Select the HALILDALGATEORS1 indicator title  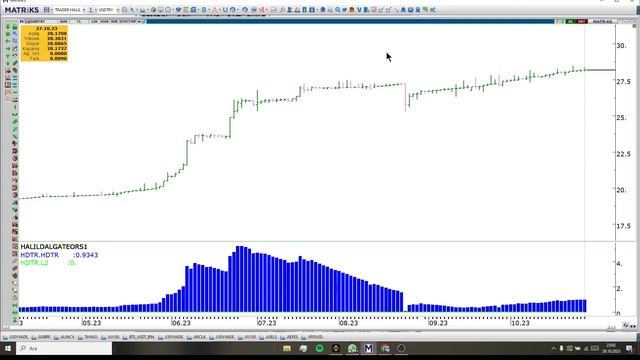click(54, 247)
